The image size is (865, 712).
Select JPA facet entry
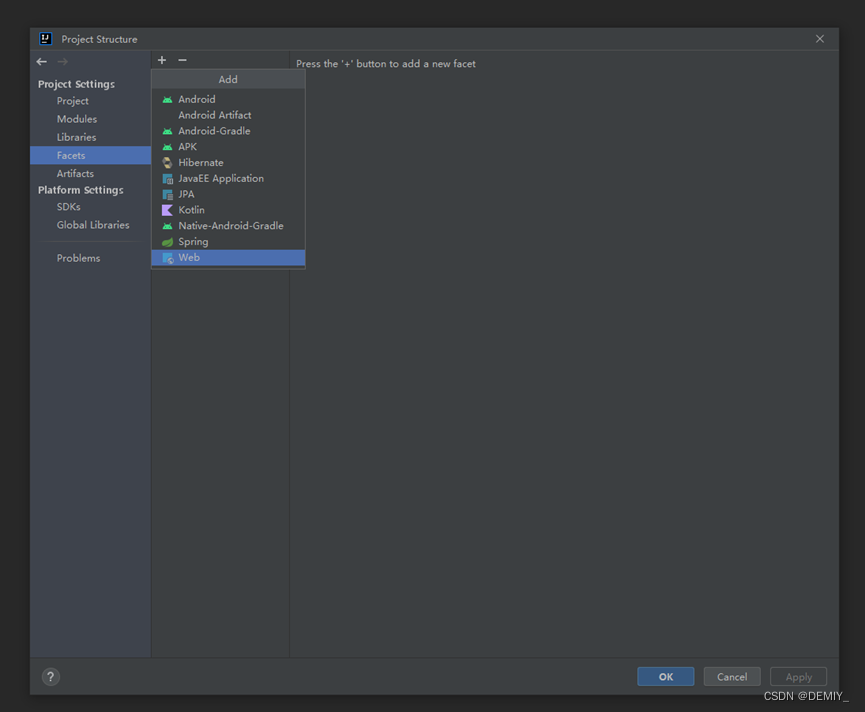[228, 194]
